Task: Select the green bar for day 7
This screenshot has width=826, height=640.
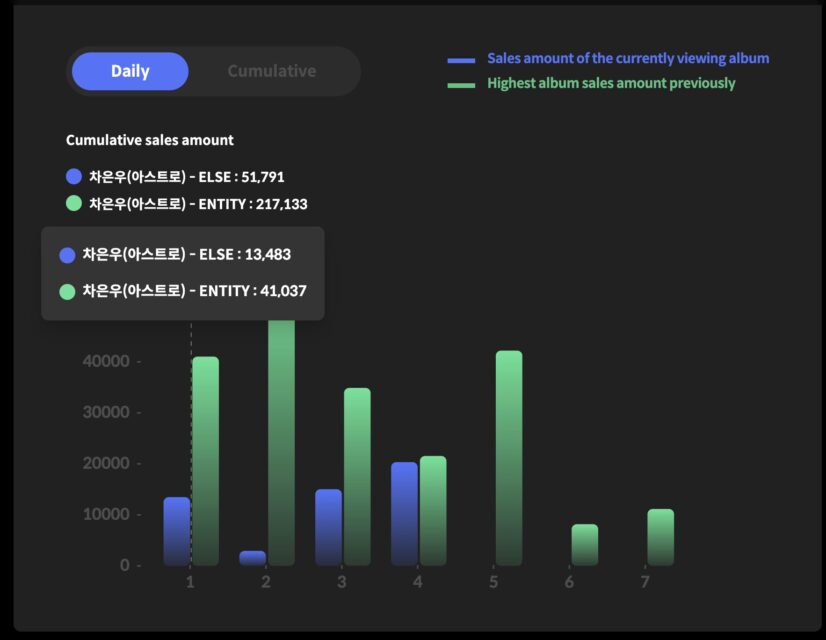Action: (x=661, y=537)
